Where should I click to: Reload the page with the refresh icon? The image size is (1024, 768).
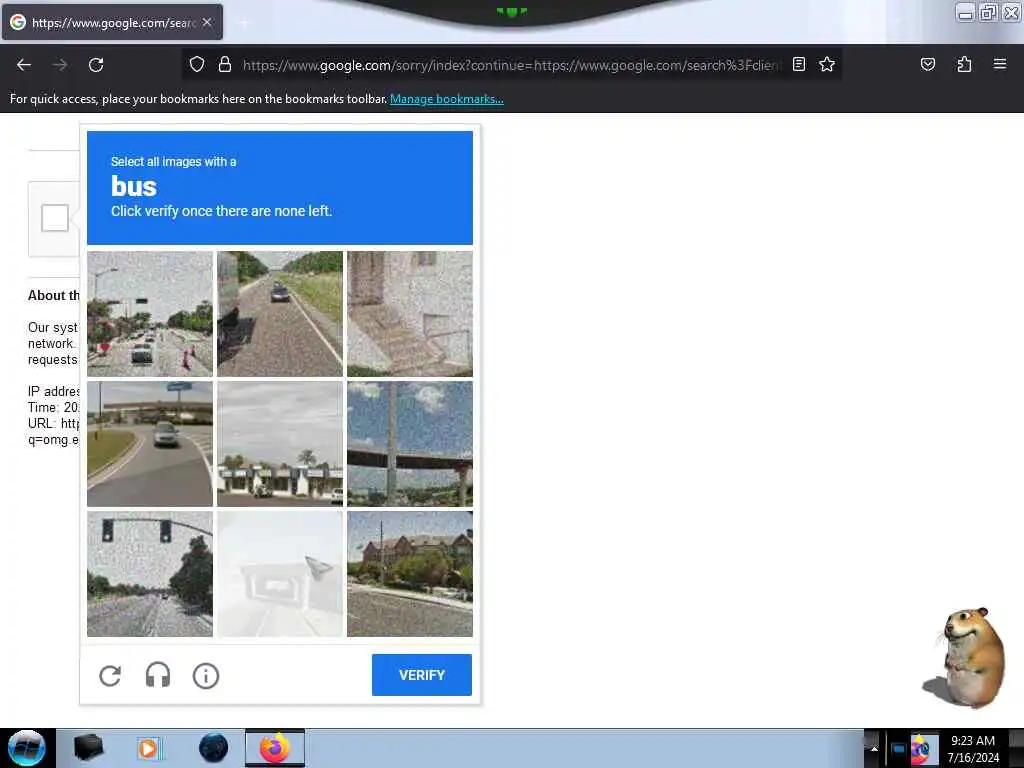click(96, 65)
